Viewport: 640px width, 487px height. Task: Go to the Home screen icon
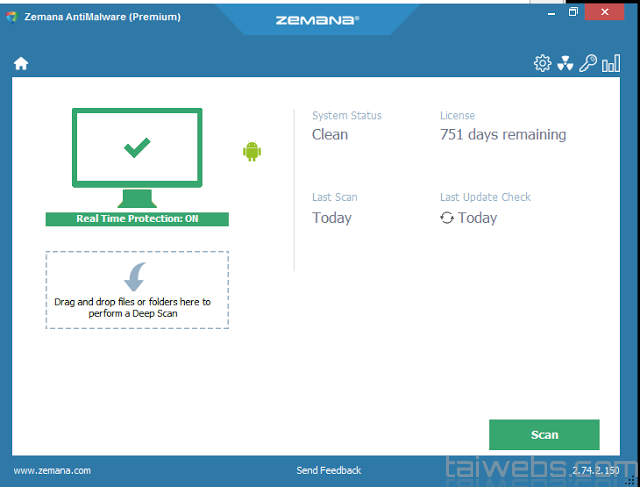click(x=21, y=64)
